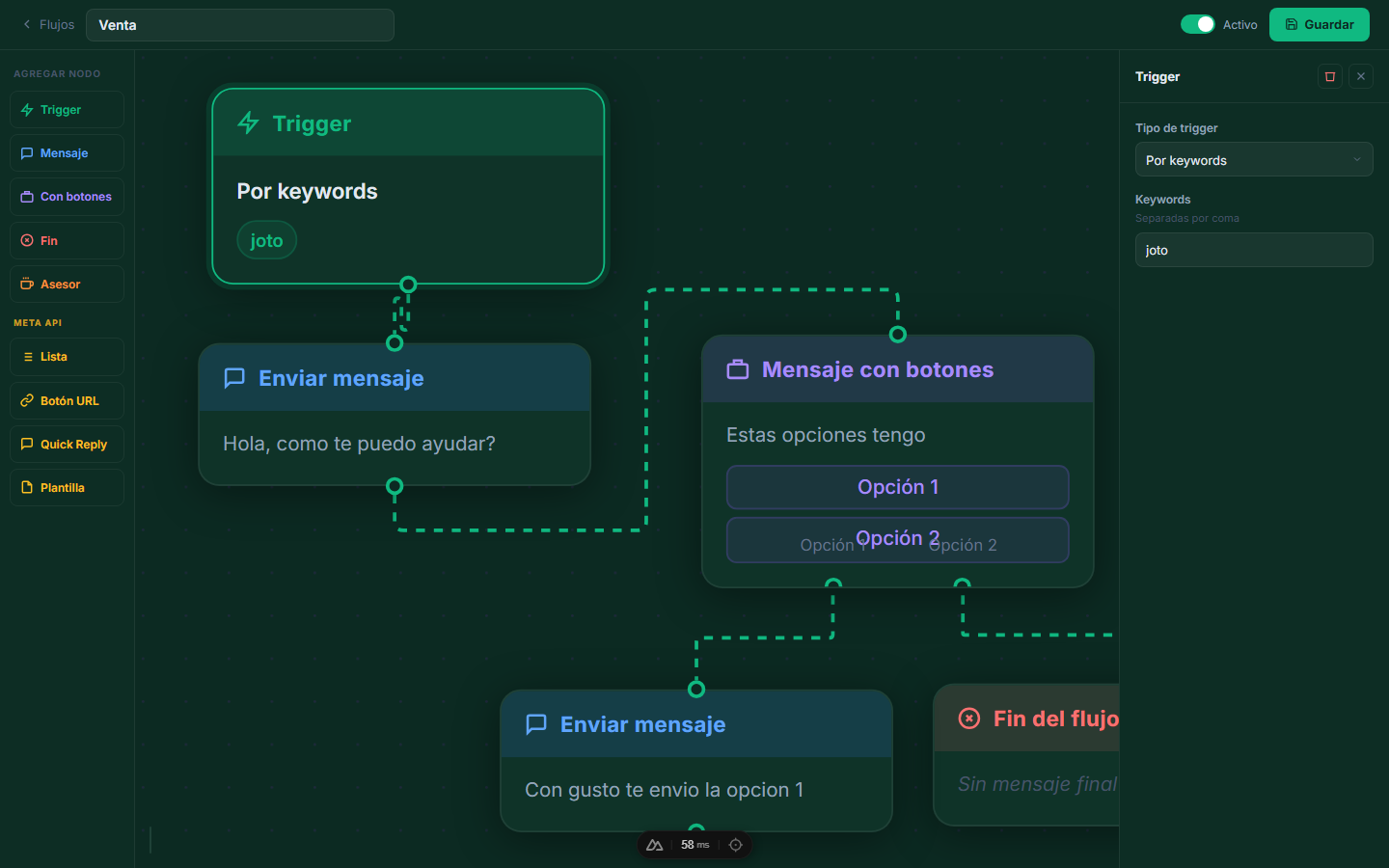1389x868 pixels.
Task: Edit the flow name Venta field
Action: [x=240, y=25]
